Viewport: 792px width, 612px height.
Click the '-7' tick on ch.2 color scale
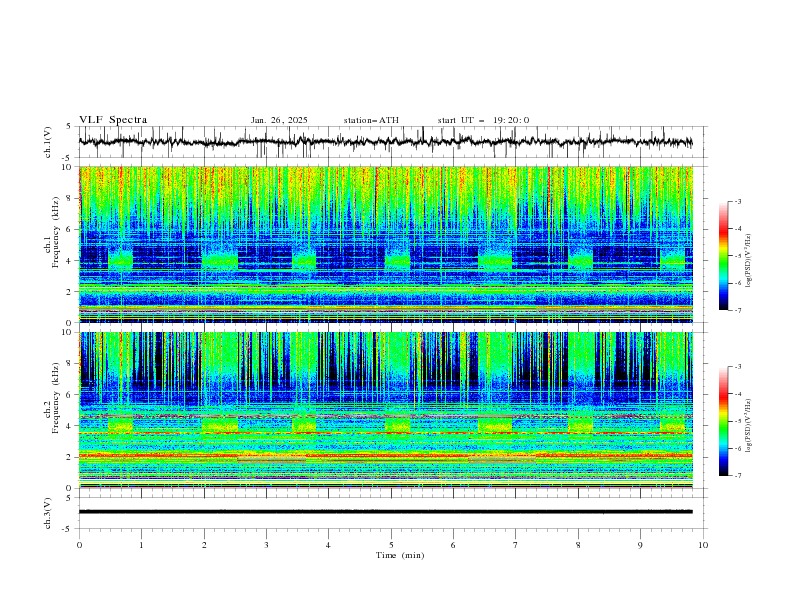pos(738,476)
